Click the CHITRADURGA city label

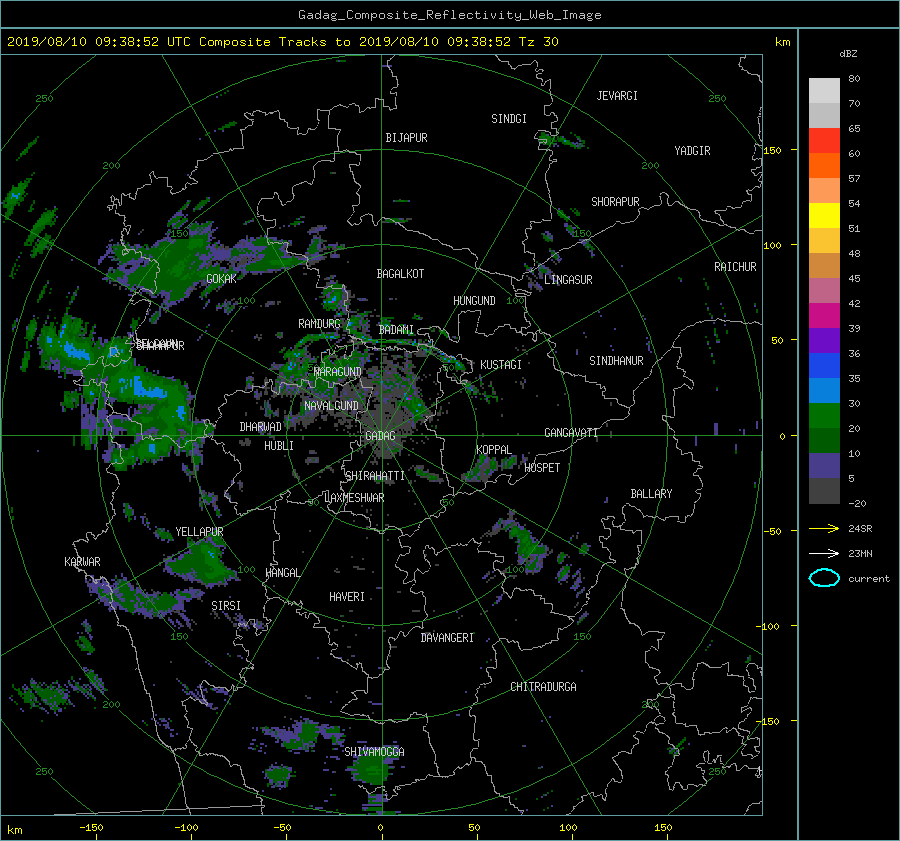click(x=543, y=687)
